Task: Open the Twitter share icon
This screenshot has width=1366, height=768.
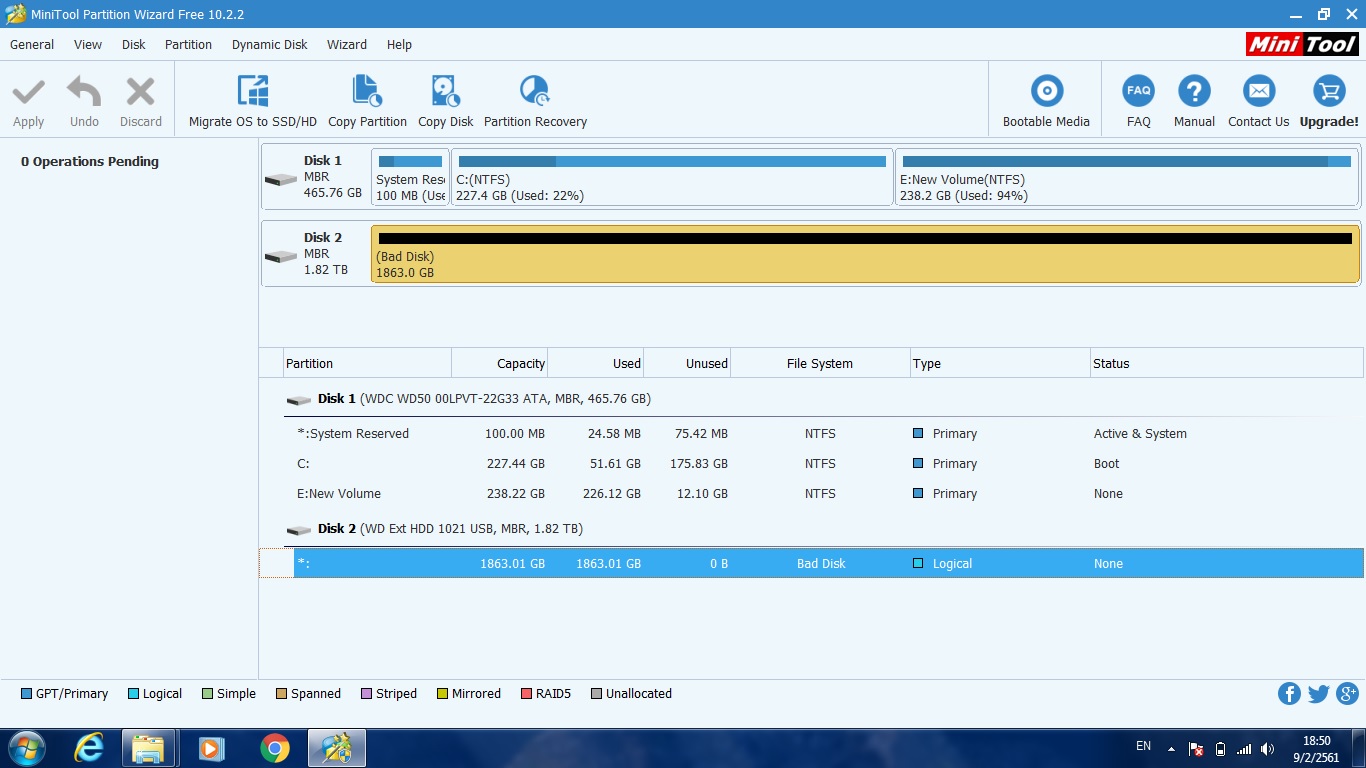Action: 1318,694
